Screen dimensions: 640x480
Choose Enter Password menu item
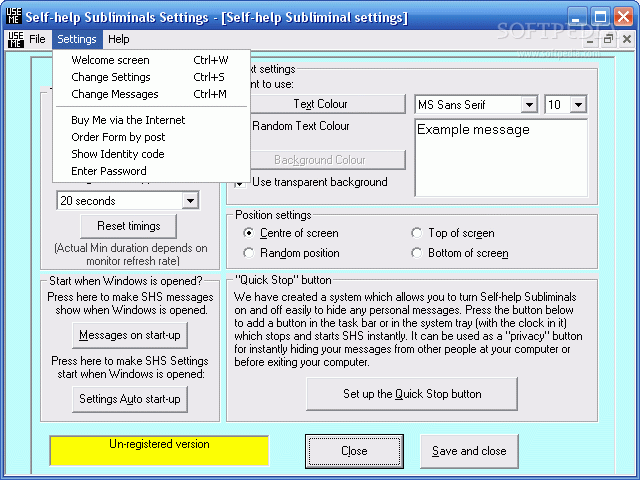pyautogui.click(x=151, y=171)
